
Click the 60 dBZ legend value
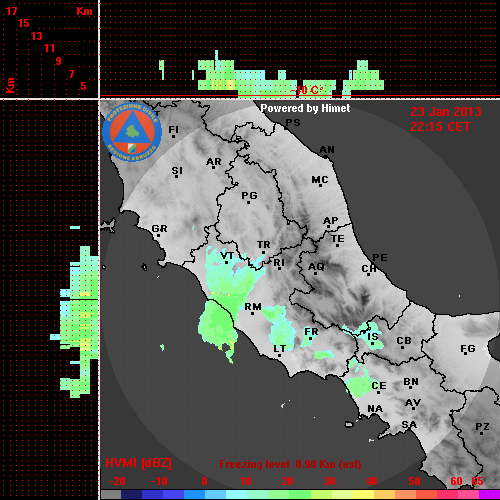click(456, 481)
